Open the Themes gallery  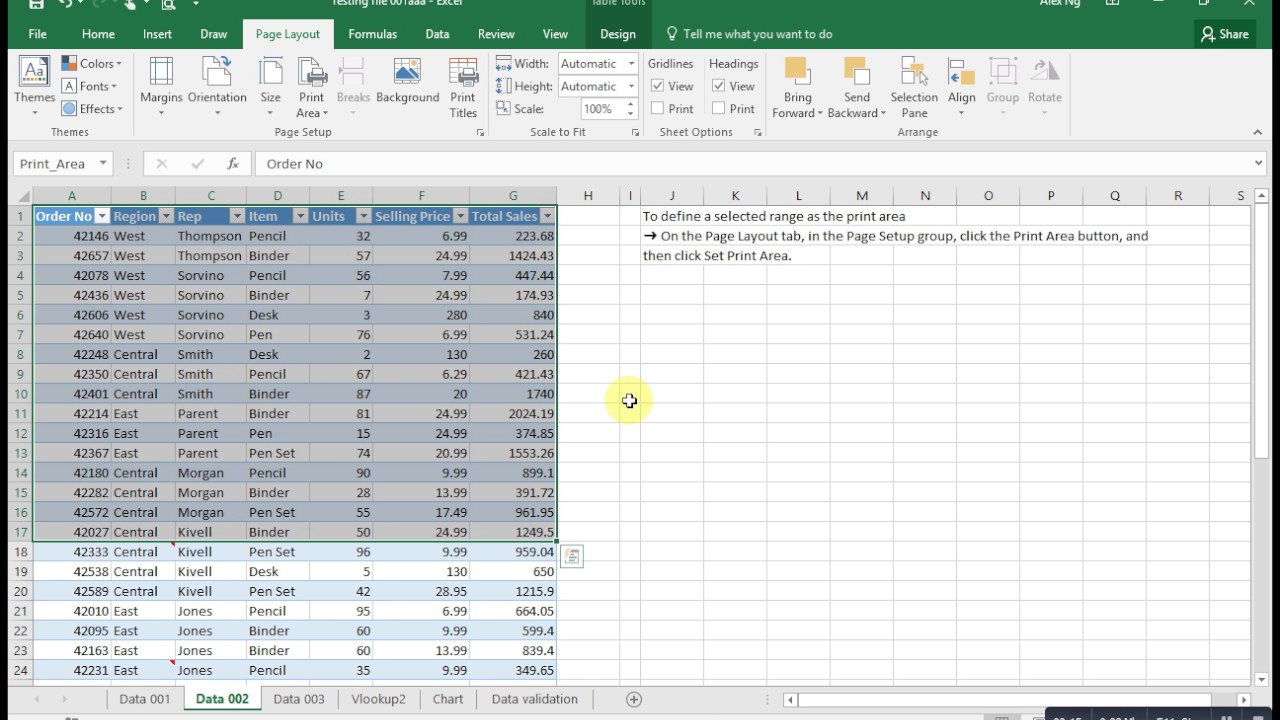[x=34, y=86]
